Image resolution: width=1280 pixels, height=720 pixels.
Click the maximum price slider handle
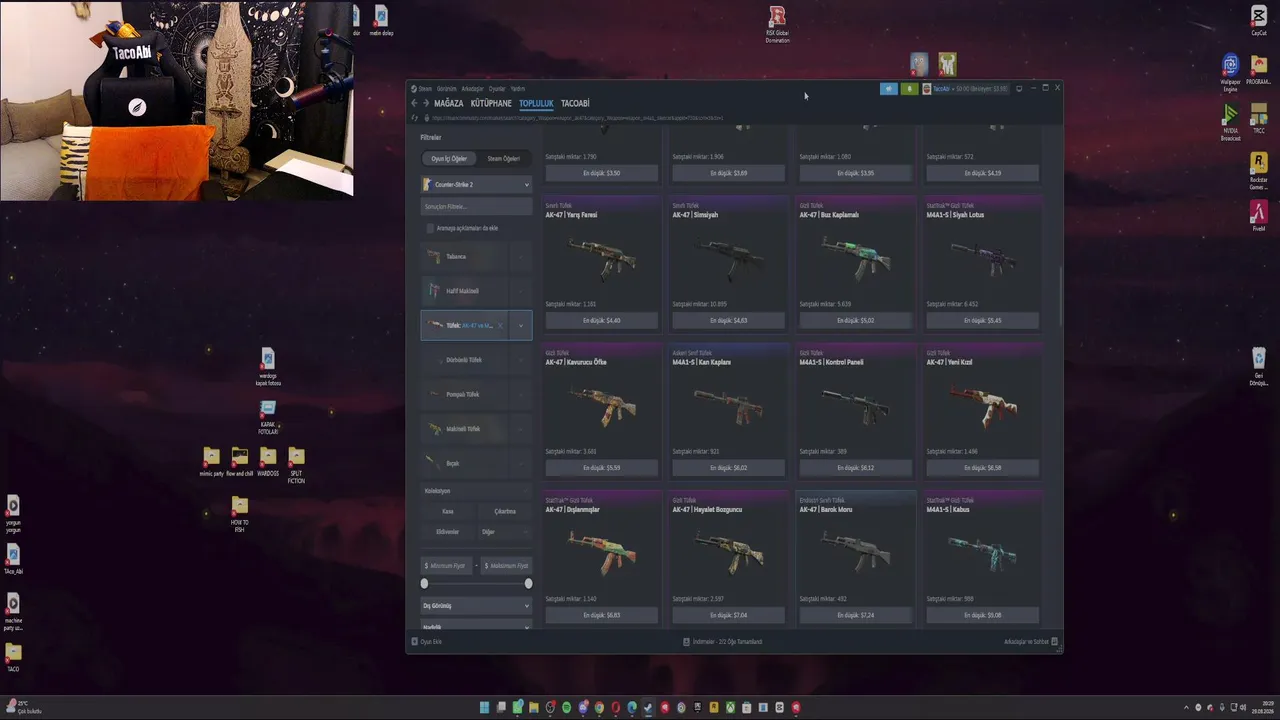tap(528, 583)
